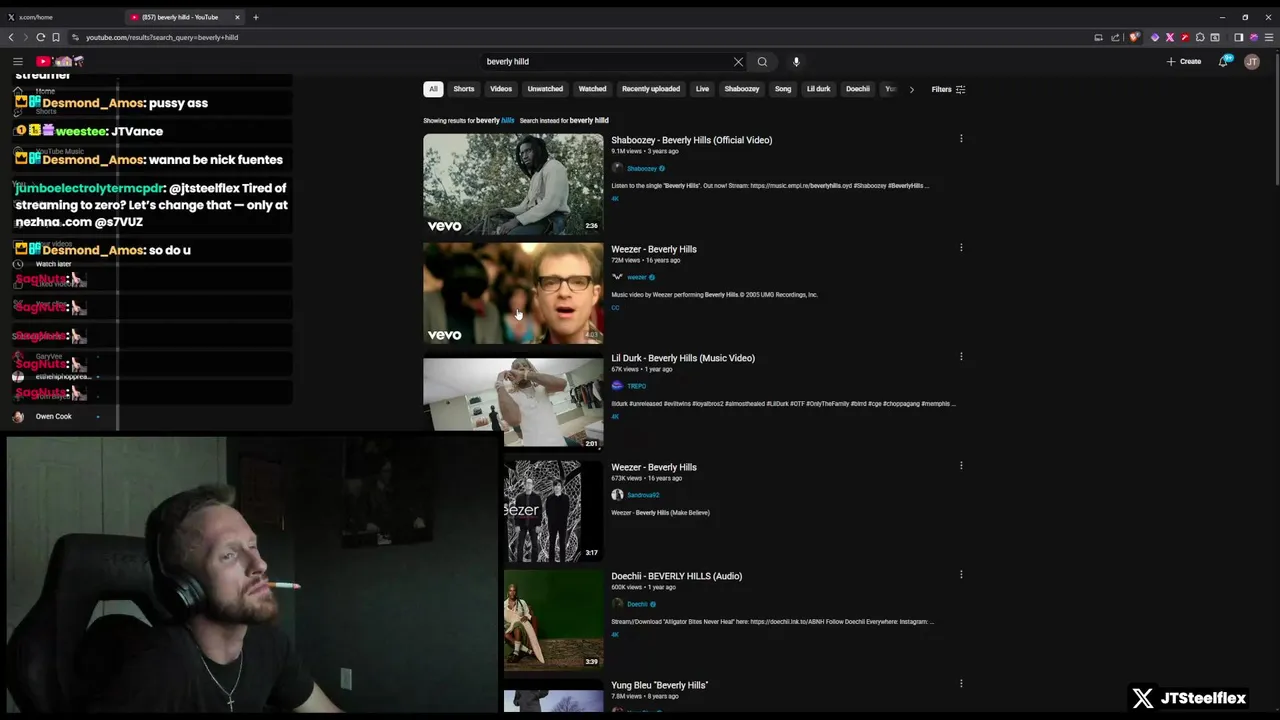Play the Weezer vevo video thumbnail
The height and width of the screenshot is (720, 1280).
click(x=513, y=293)
